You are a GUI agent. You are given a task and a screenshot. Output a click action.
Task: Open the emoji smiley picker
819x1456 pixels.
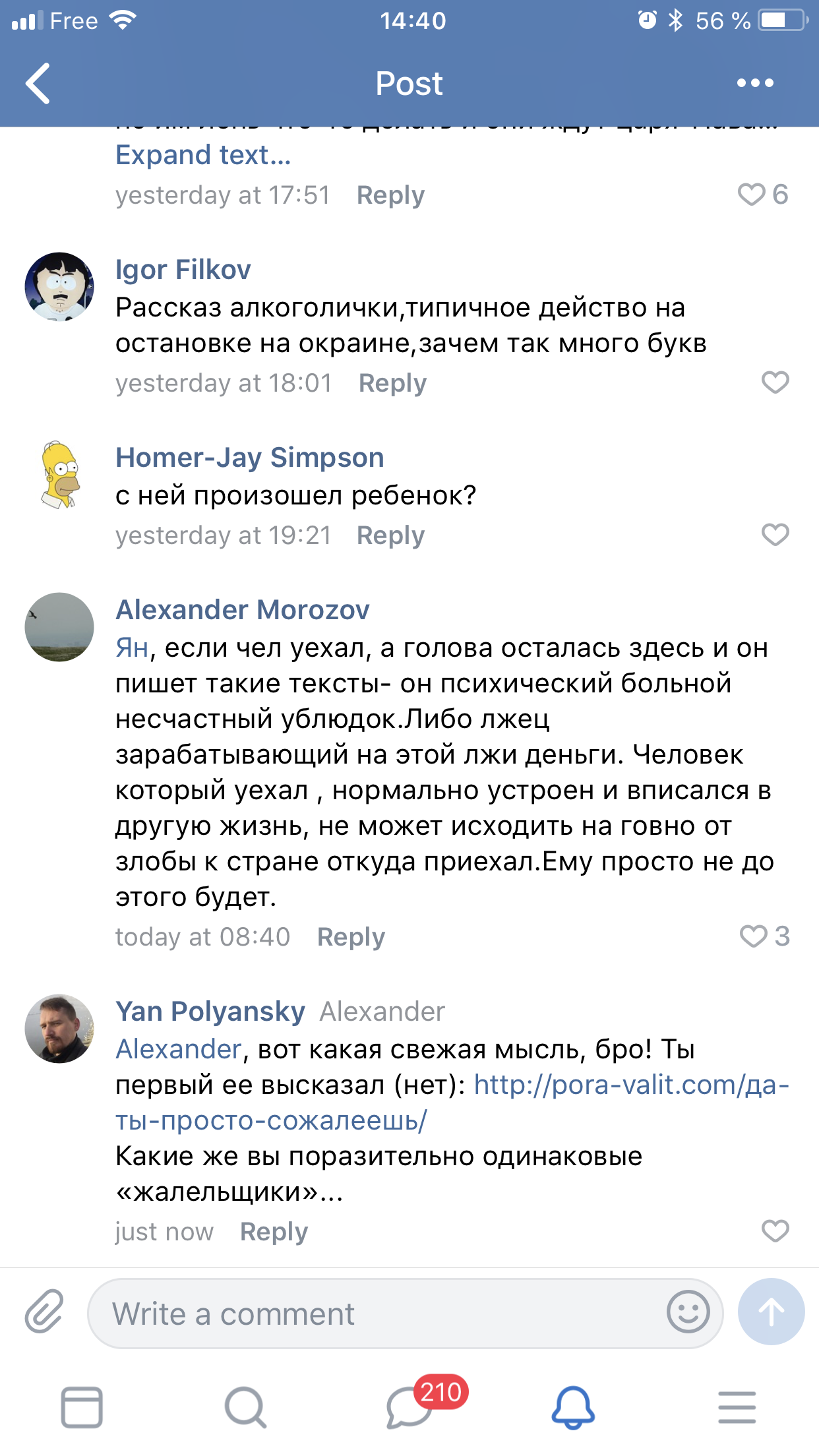688,1312
